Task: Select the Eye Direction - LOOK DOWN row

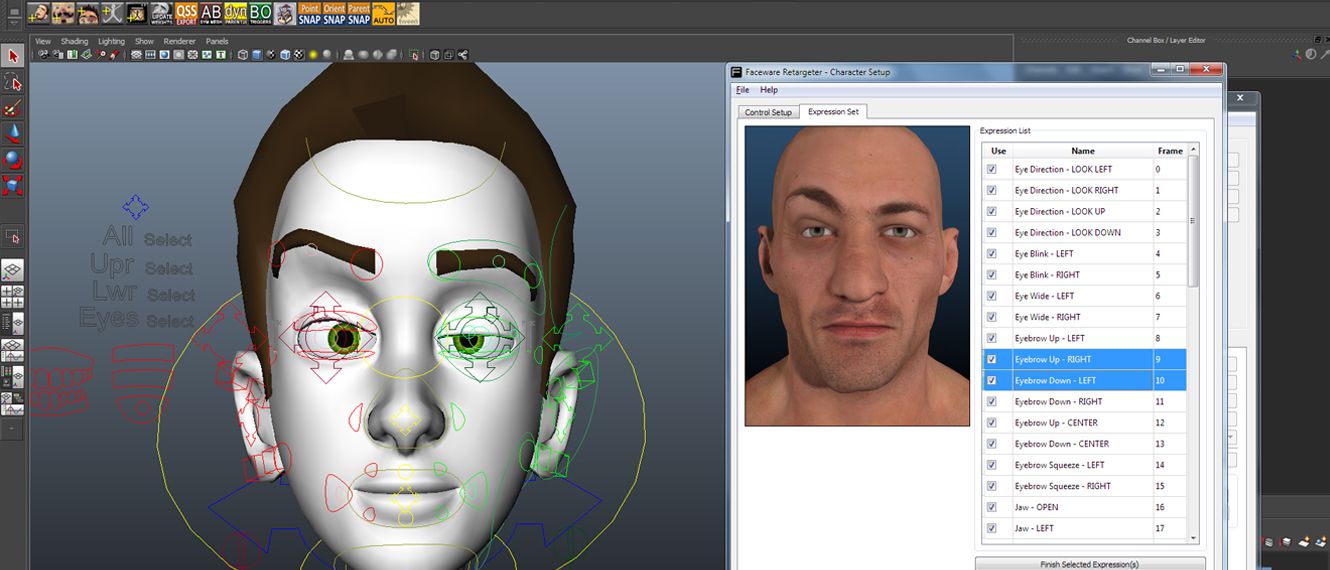Action: 1085,233
